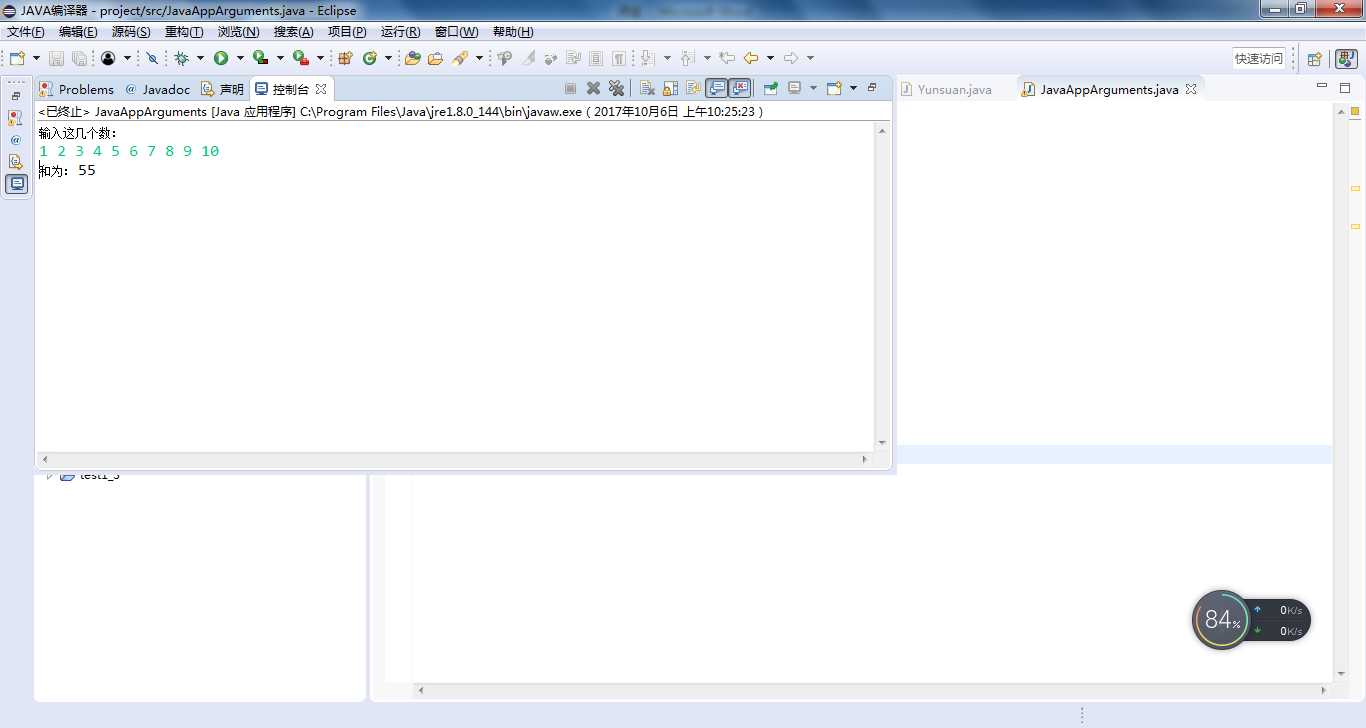Open the 源码(S) menu
The height and width of the screenshot is (728, 1366).
coord(131,32)
